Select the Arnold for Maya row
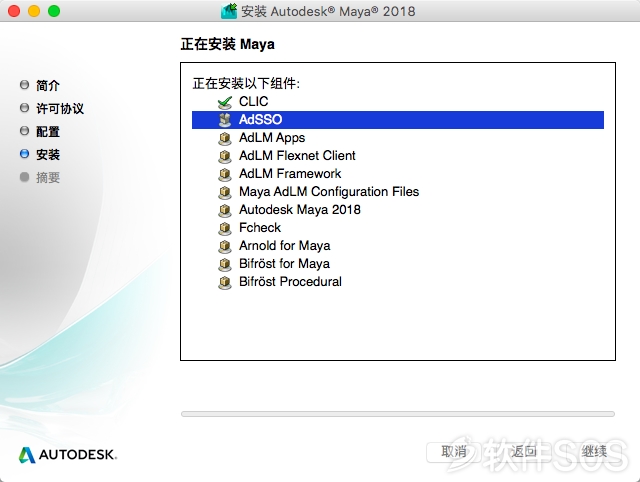640x482 pixels. click(x=398, y=246)
